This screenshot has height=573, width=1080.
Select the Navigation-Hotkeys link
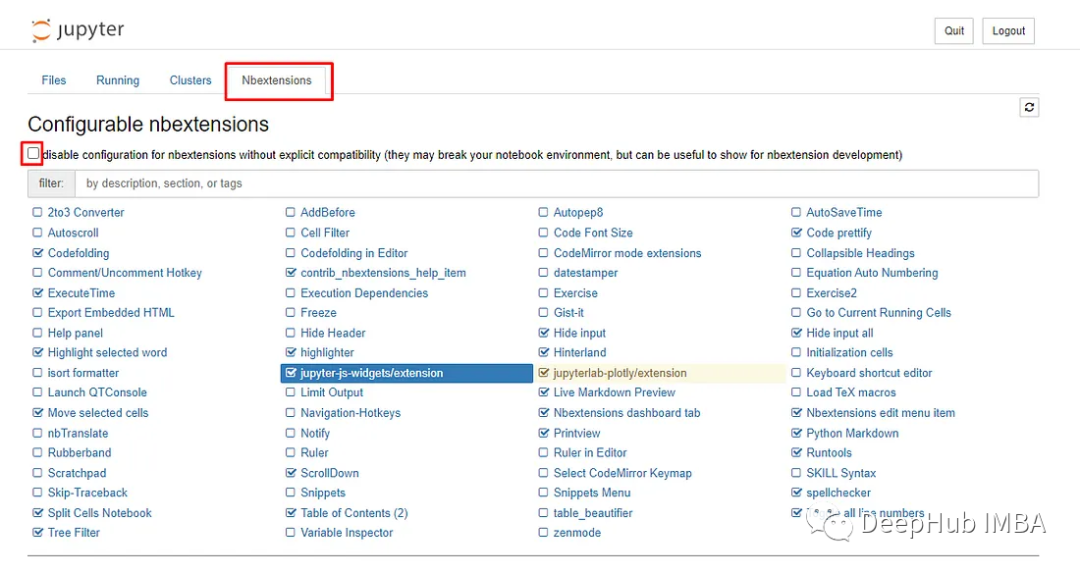coord(351,413)
